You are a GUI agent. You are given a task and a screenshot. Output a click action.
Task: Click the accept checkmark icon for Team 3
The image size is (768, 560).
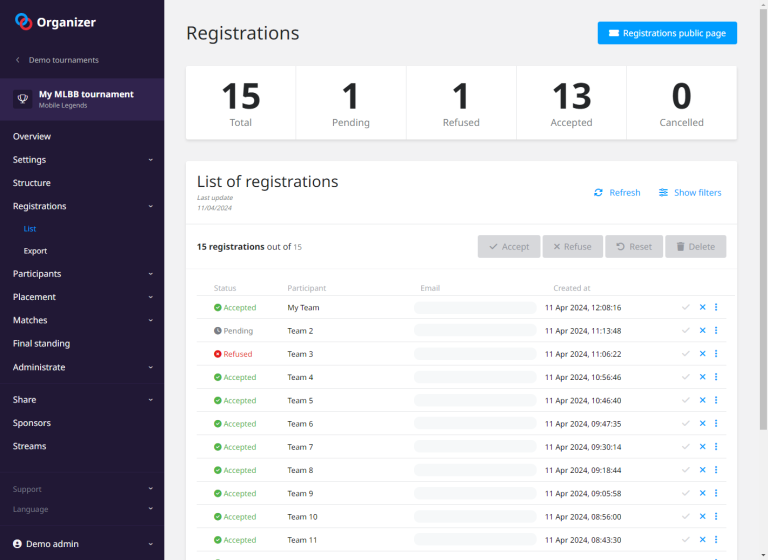[x=685, y=354]
